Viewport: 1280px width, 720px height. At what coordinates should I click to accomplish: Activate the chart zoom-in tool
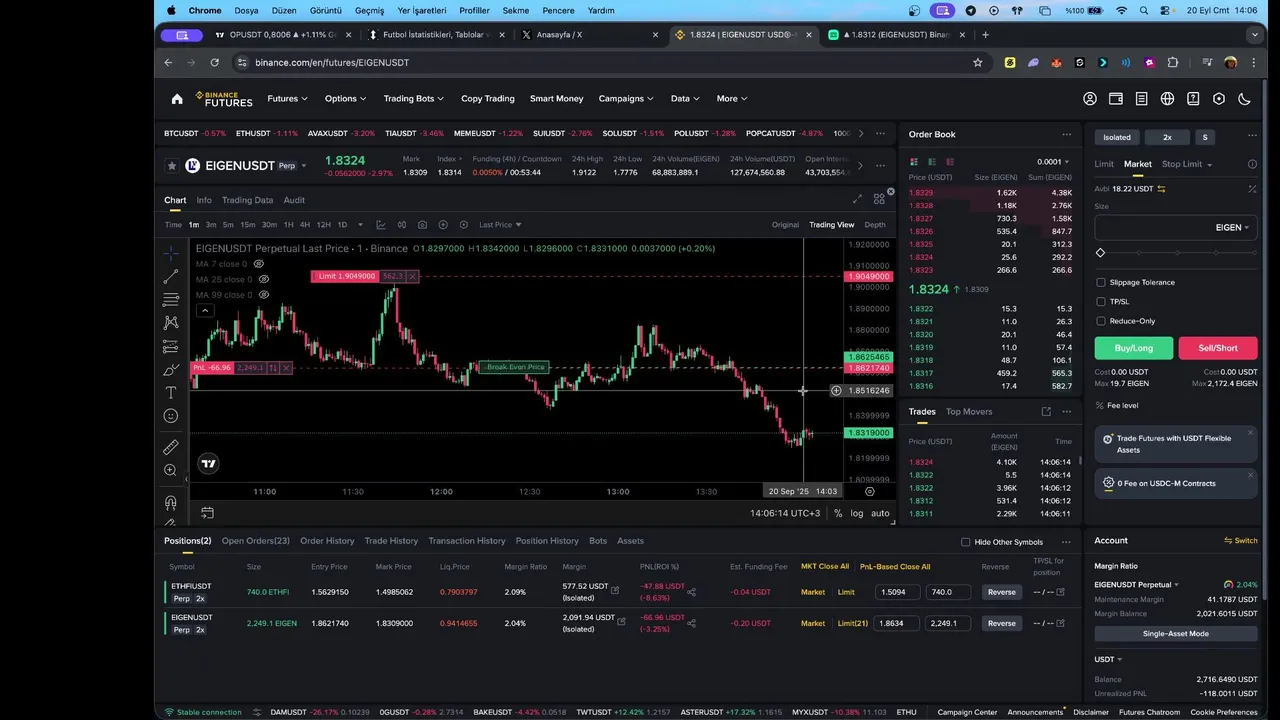[x=171, y=470]
